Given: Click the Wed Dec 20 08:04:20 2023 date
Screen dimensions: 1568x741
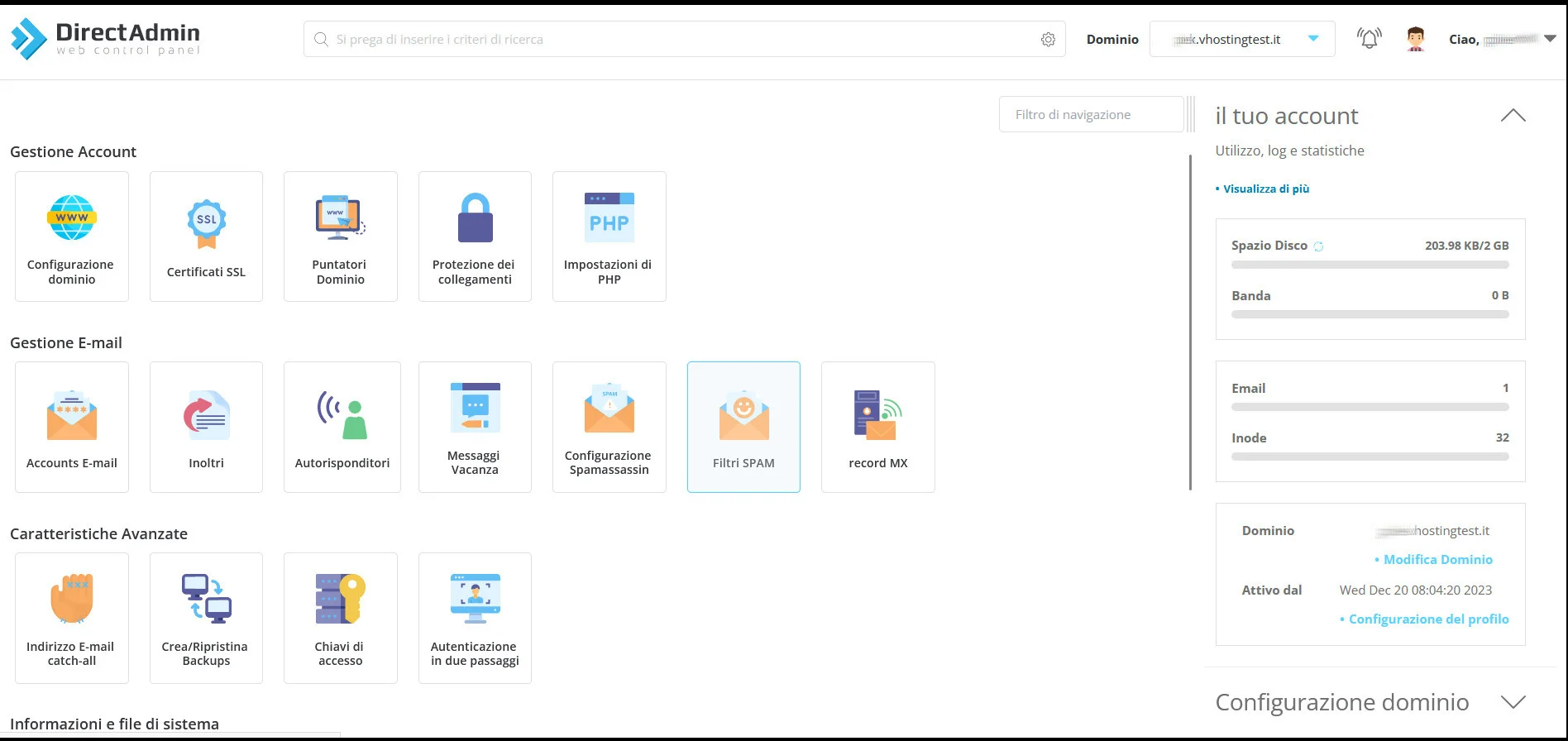Looking at the screenshot, I should click(x=1416, y=590).
